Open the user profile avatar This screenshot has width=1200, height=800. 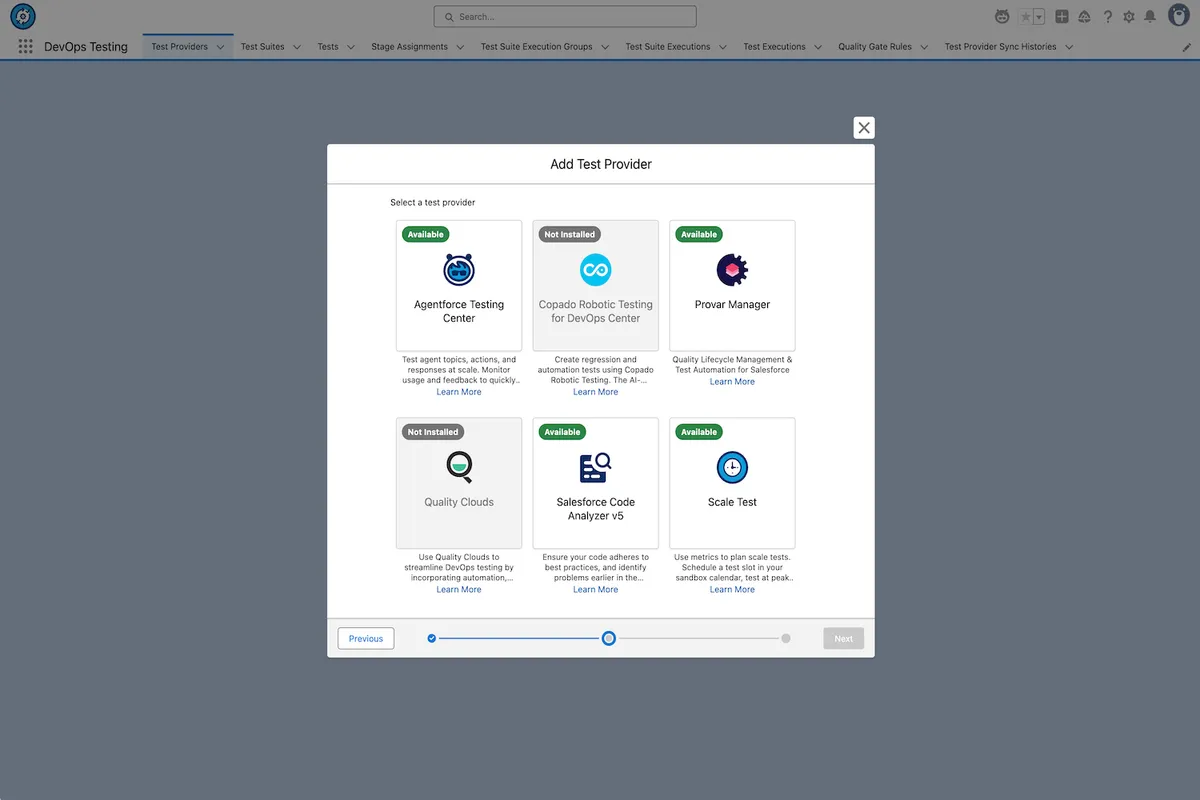[1178, 16]
